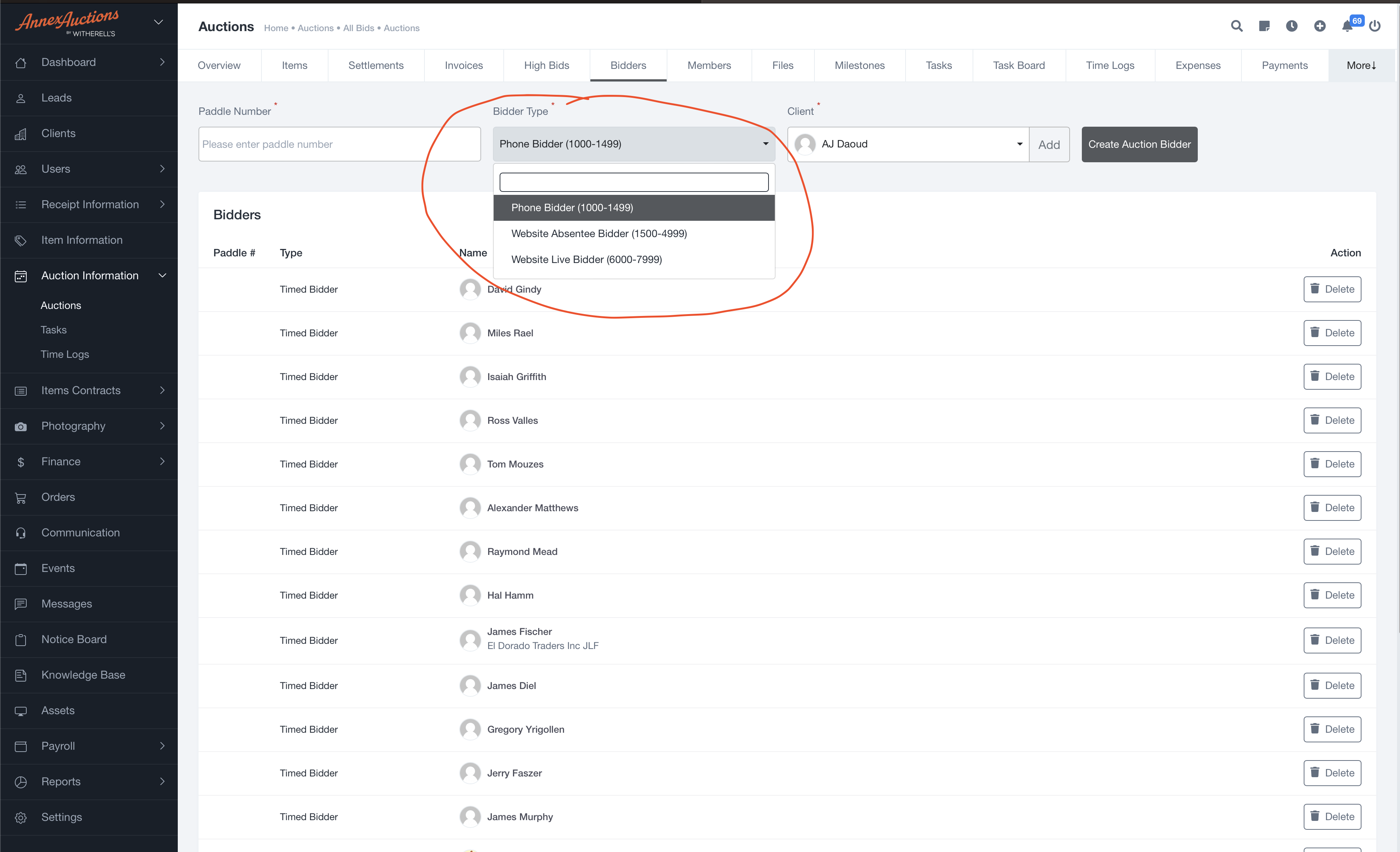Click the plus circle add icon

click(x=1319, y=26)
